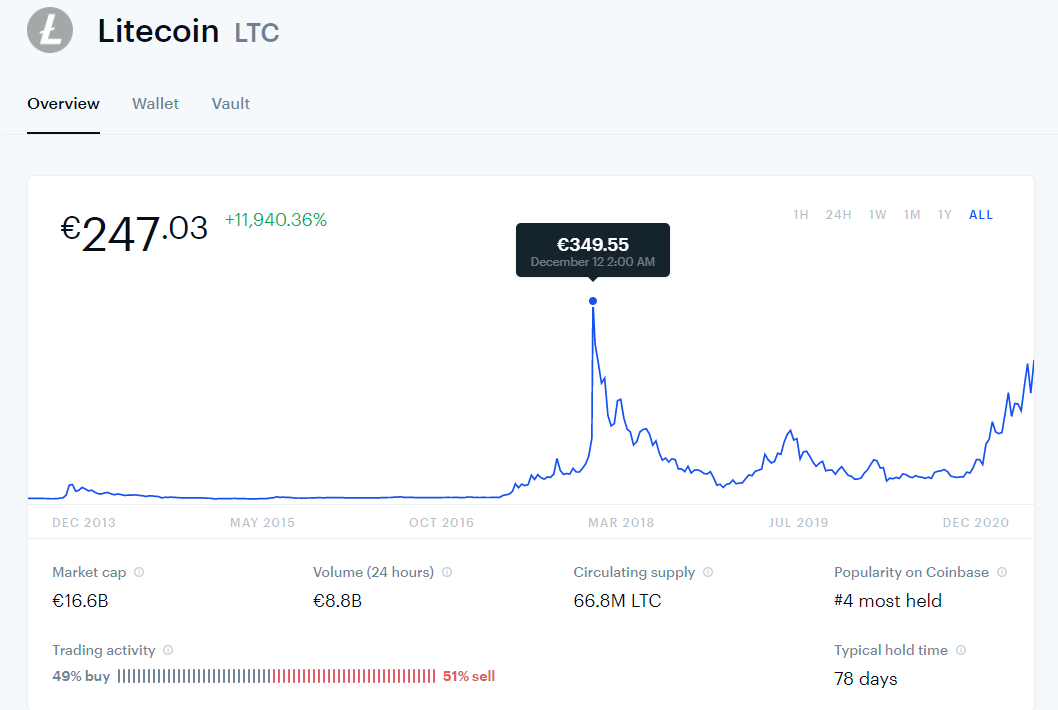Set chart range to 1H
Screen dimensions: 1058x710
801,215
